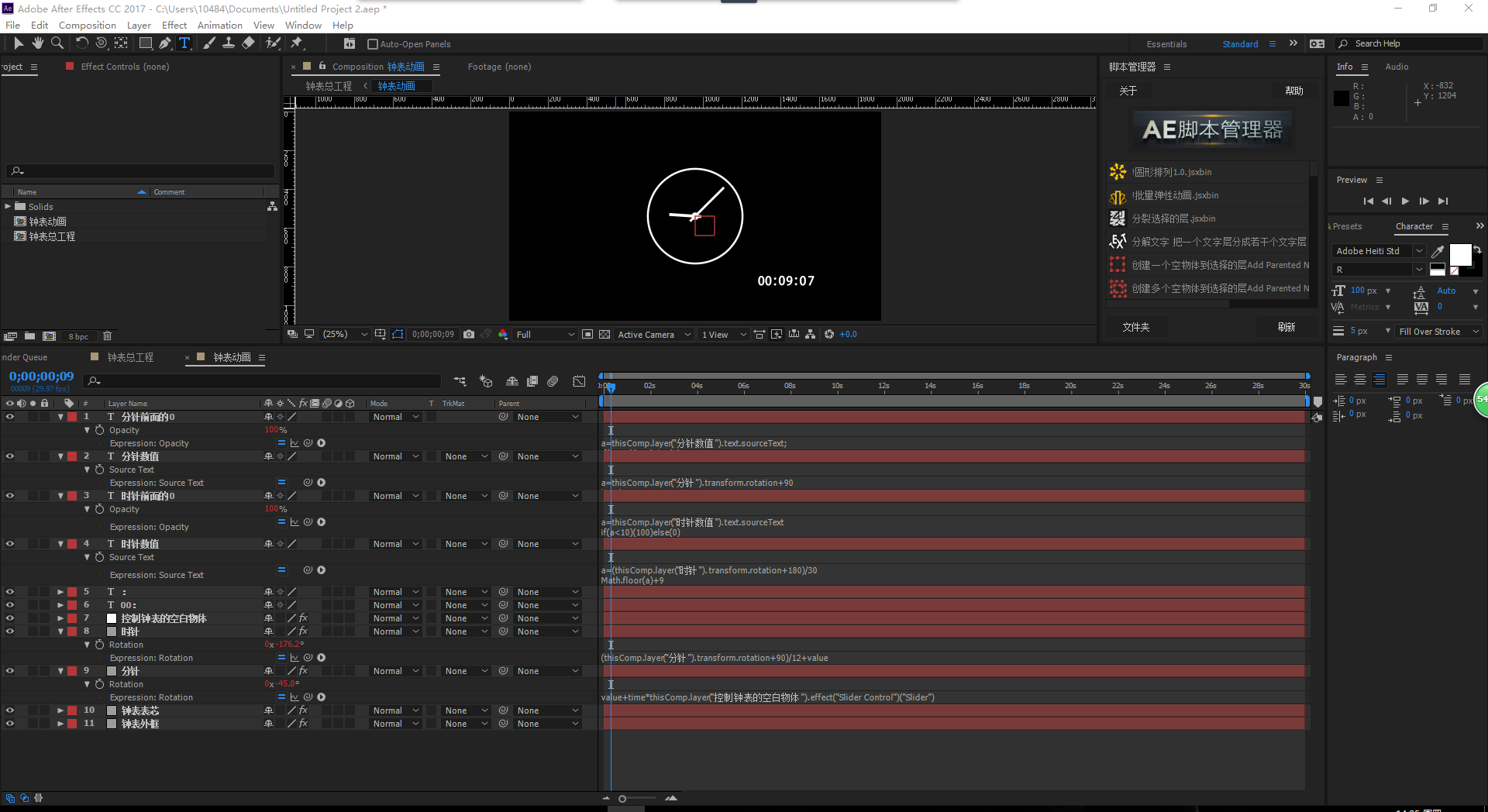The width and height of the screenshot is (1488, 812).
Task: Select the Pen tool
Action: point(165,43)
